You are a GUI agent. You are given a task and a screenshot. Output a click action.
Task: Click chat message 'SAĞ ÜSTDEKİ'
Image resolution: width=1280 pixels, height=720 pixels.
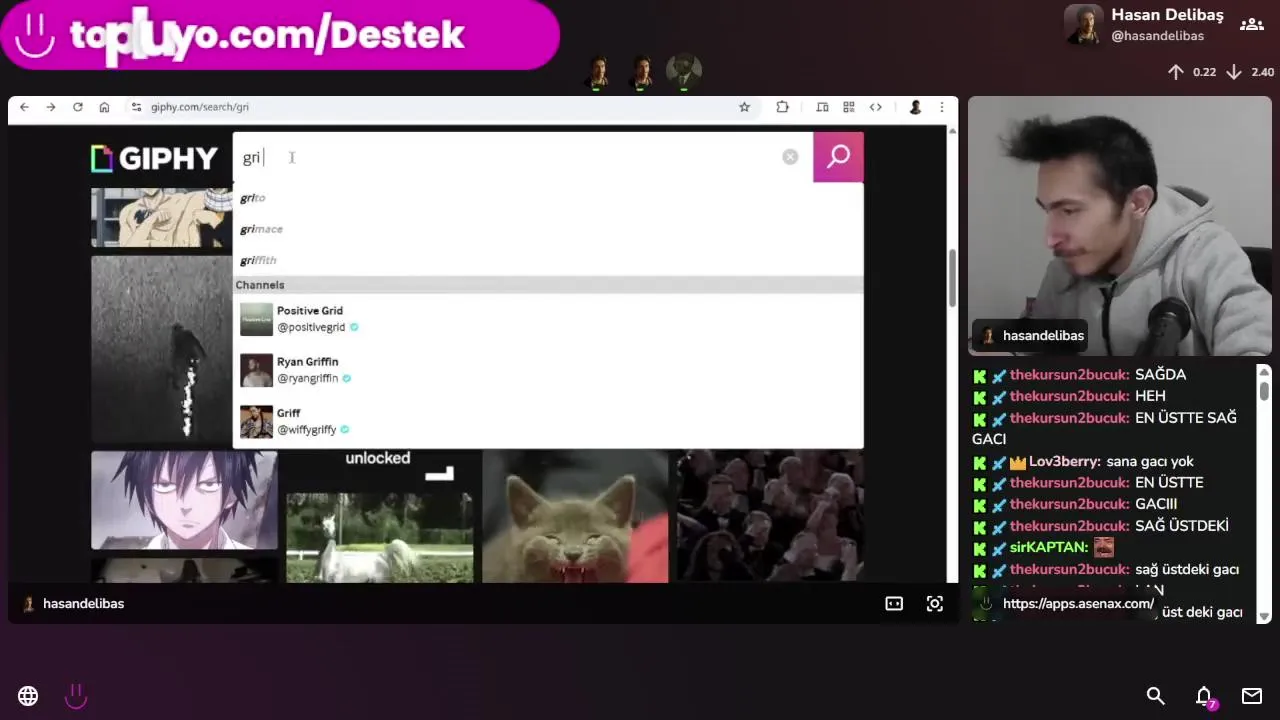point(1182,526)
